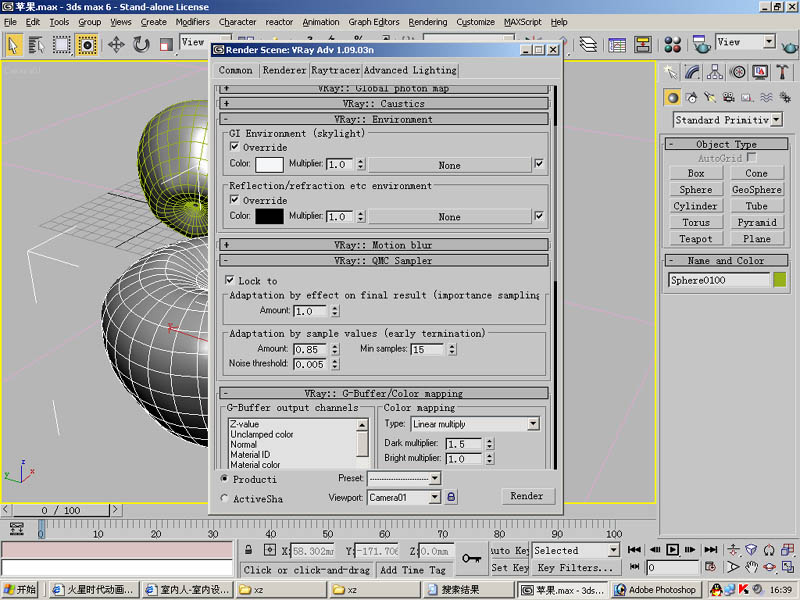Viewport: 800px width, 600px height.
Task: Open the Utilities command panel
Action: tap(782, 72)
